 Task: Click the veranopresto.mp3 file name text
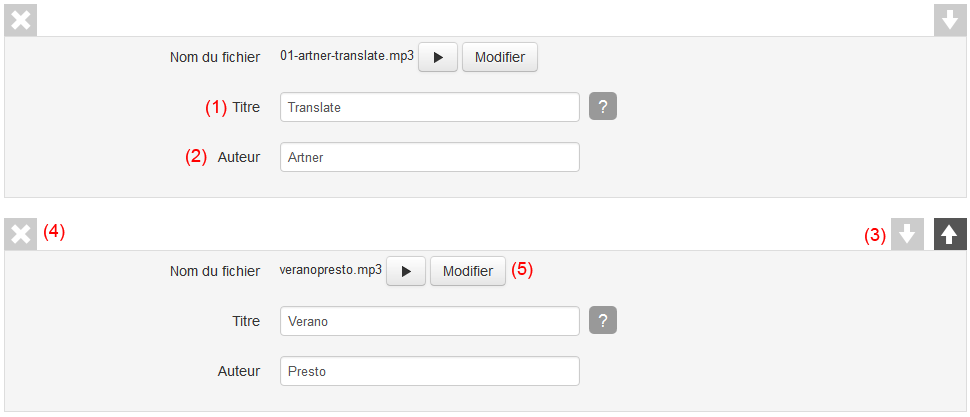coord(331,271)
